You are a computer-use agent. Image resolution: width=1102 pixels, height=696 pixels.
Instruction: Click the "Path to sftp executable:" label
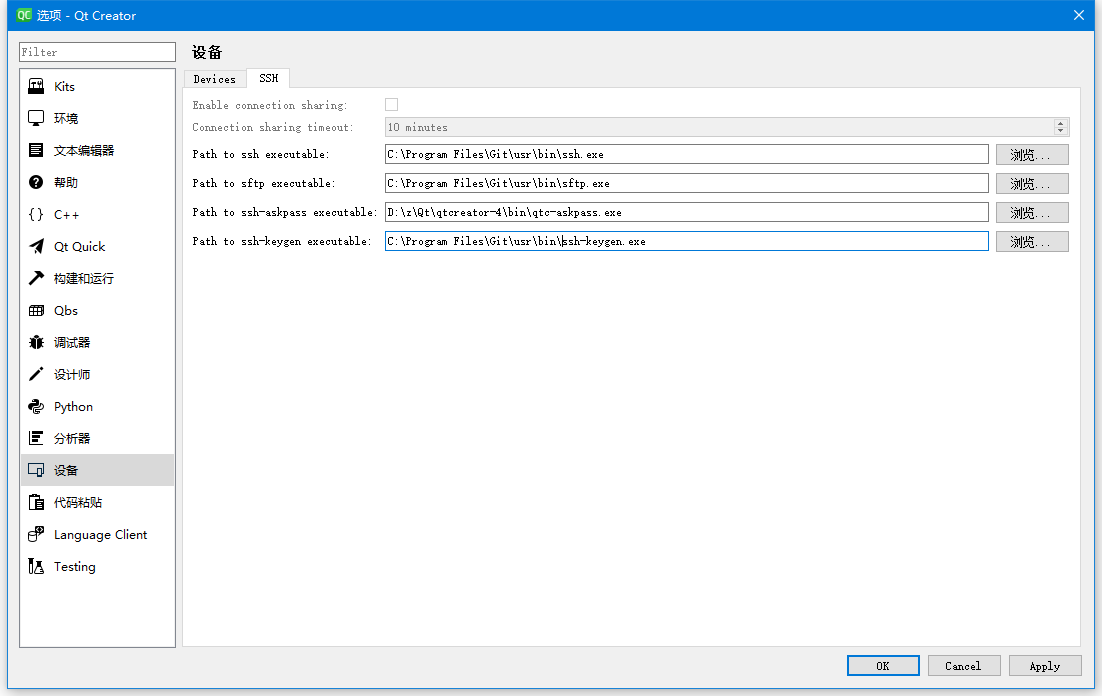point(264,183)
